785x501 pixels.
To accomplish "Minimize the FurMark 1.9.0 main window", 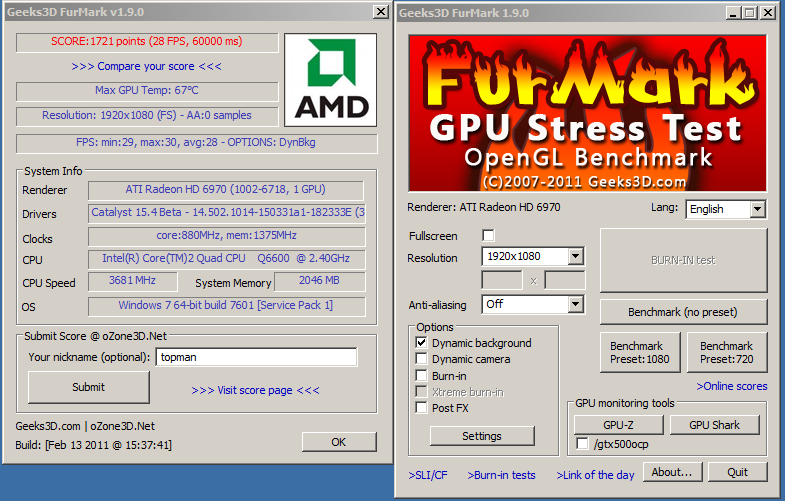I will click(733, 13).
